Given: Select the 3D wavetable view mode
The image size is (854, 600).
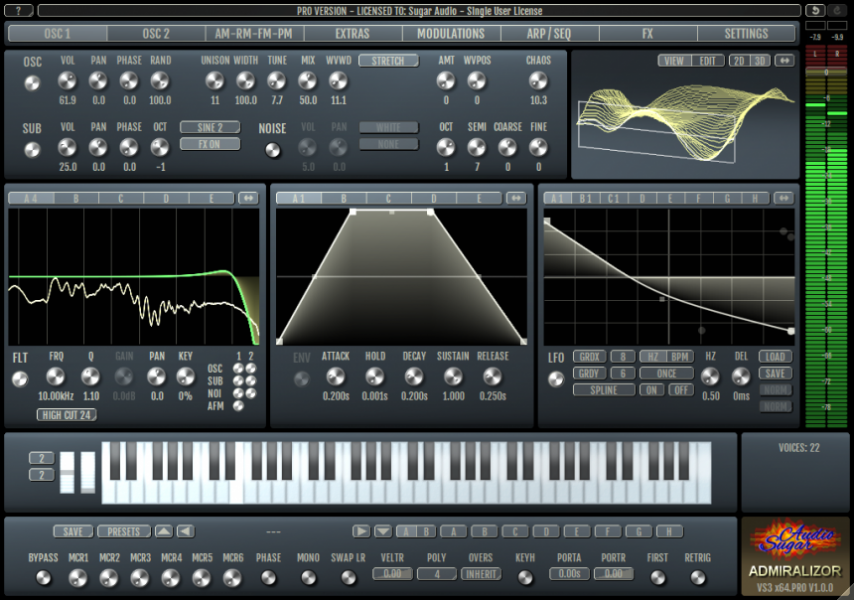Looking at the screenshot, I should (x=761, y=60).
